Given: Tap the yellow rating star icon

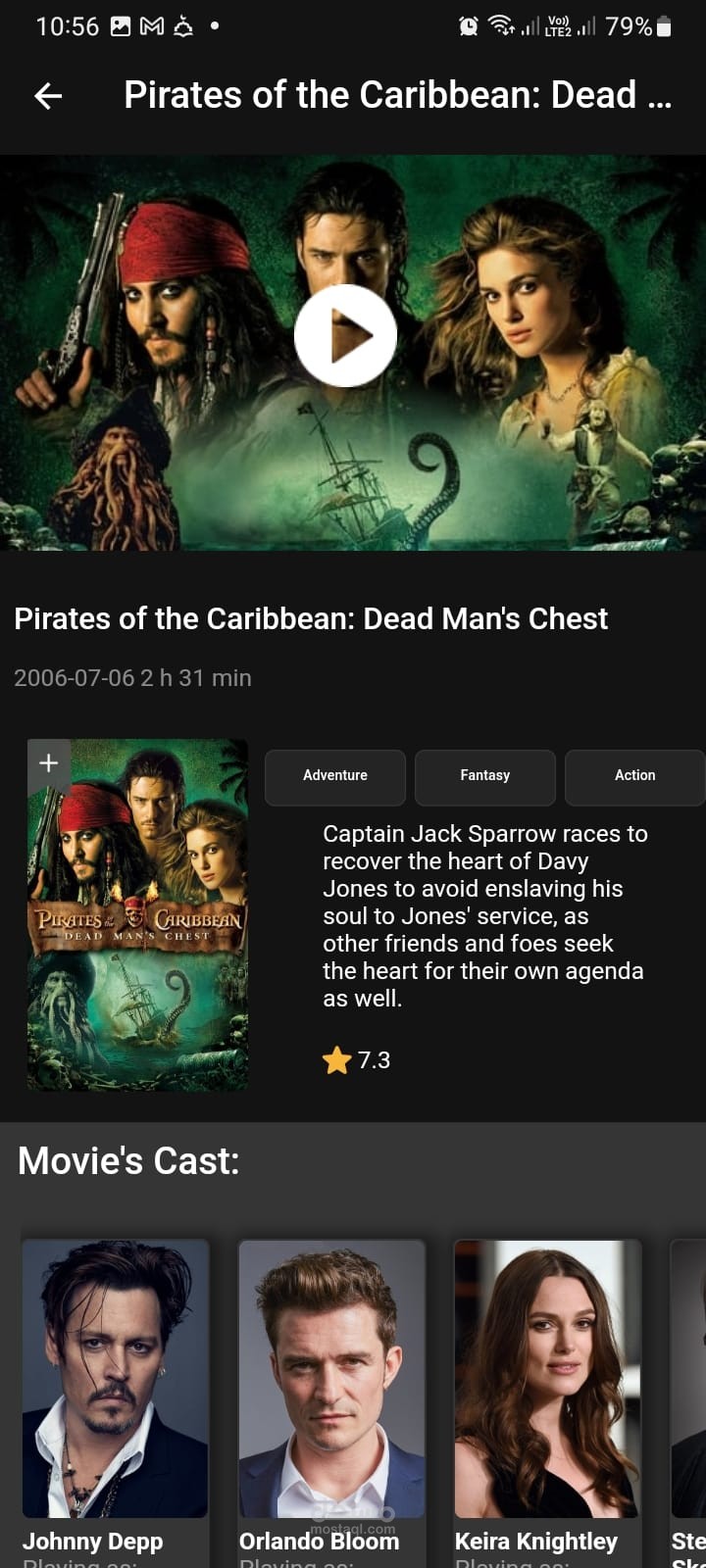Looking at the screenshot, I should pyautogui.click(x=336, y=1060).
